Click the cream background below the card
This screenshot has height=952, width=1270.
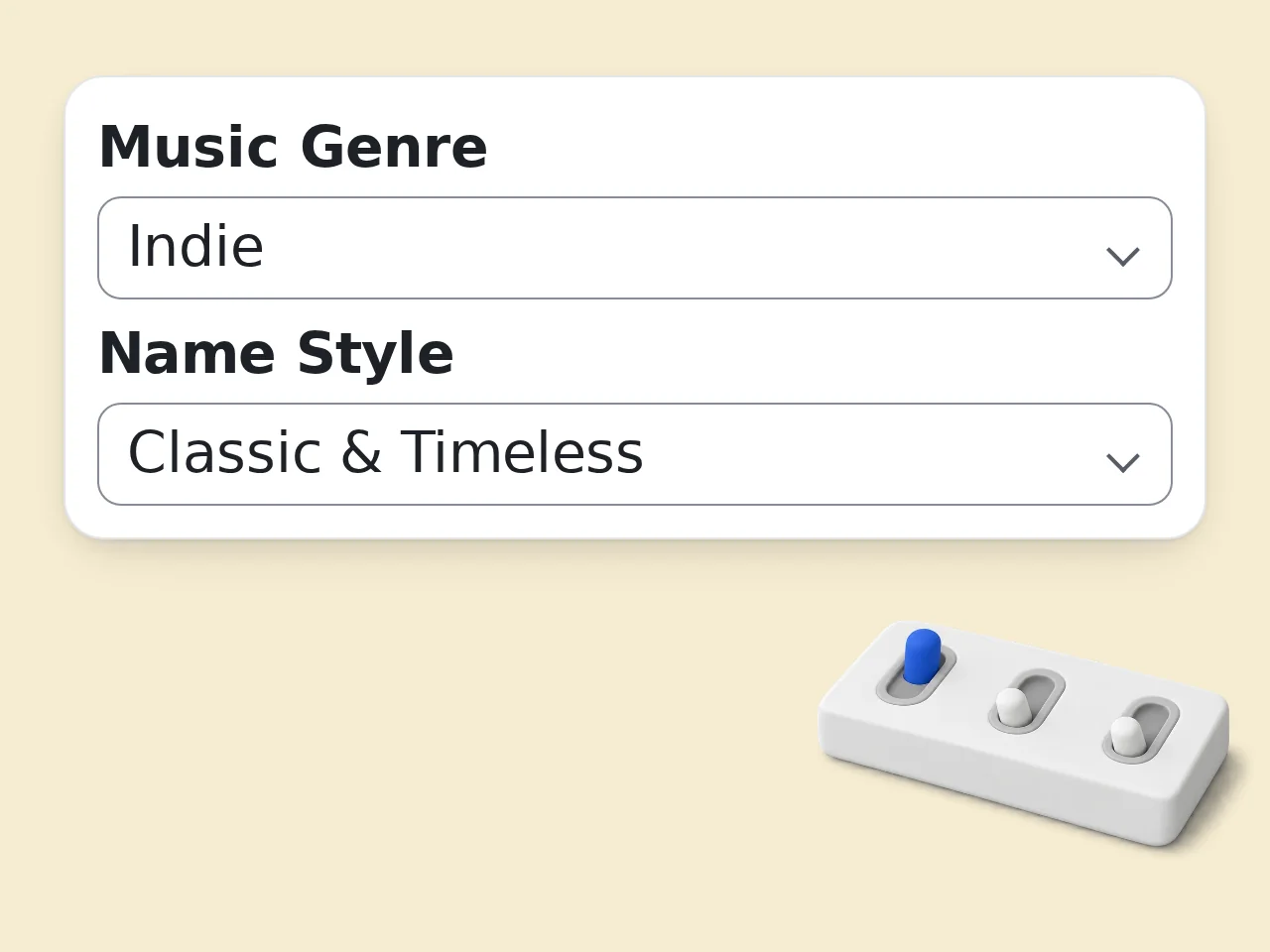coord(397,744)
